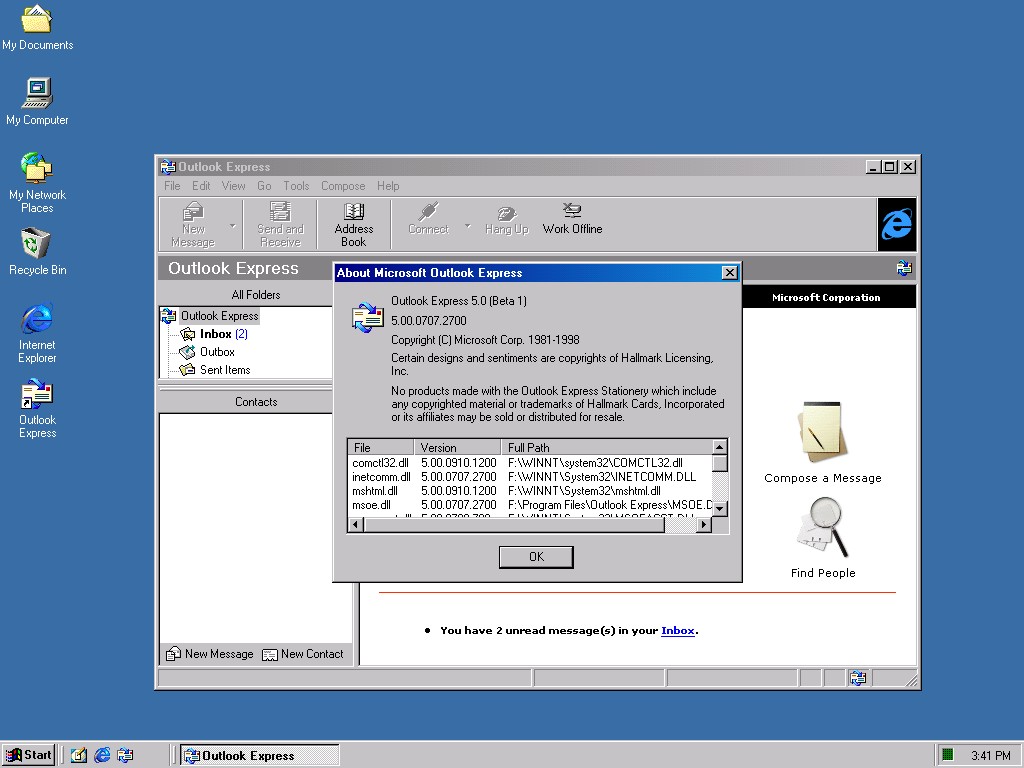Open the New Message dropdown arrow
Screen dimensions: 1024x768
[x=232, y=226]
